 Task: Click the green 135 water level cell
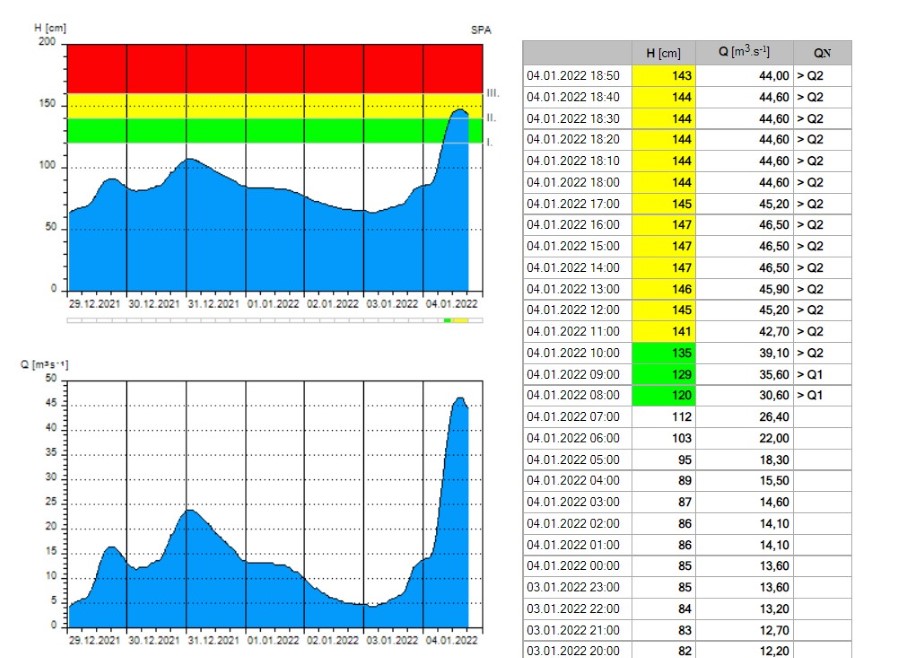tap(664, 353)
